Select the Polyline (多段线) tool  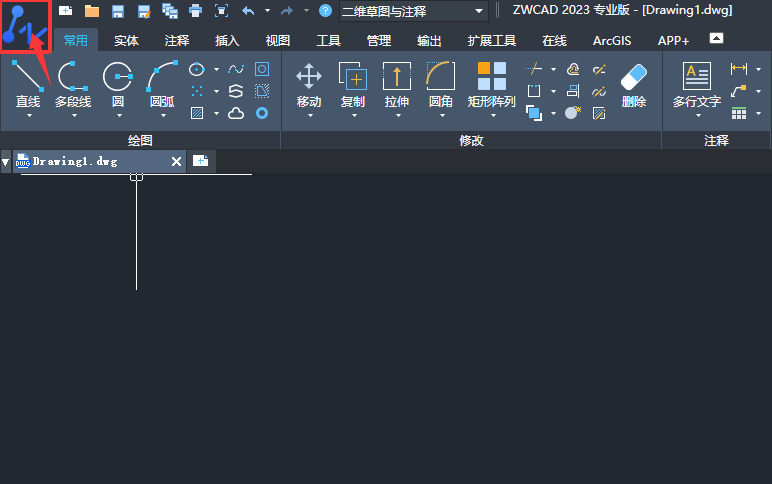[73, 84]
